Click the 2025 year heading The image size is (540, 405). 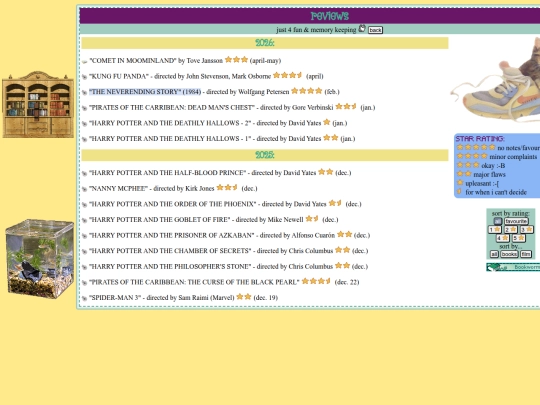pyautogui.click(x=265, y=155)
